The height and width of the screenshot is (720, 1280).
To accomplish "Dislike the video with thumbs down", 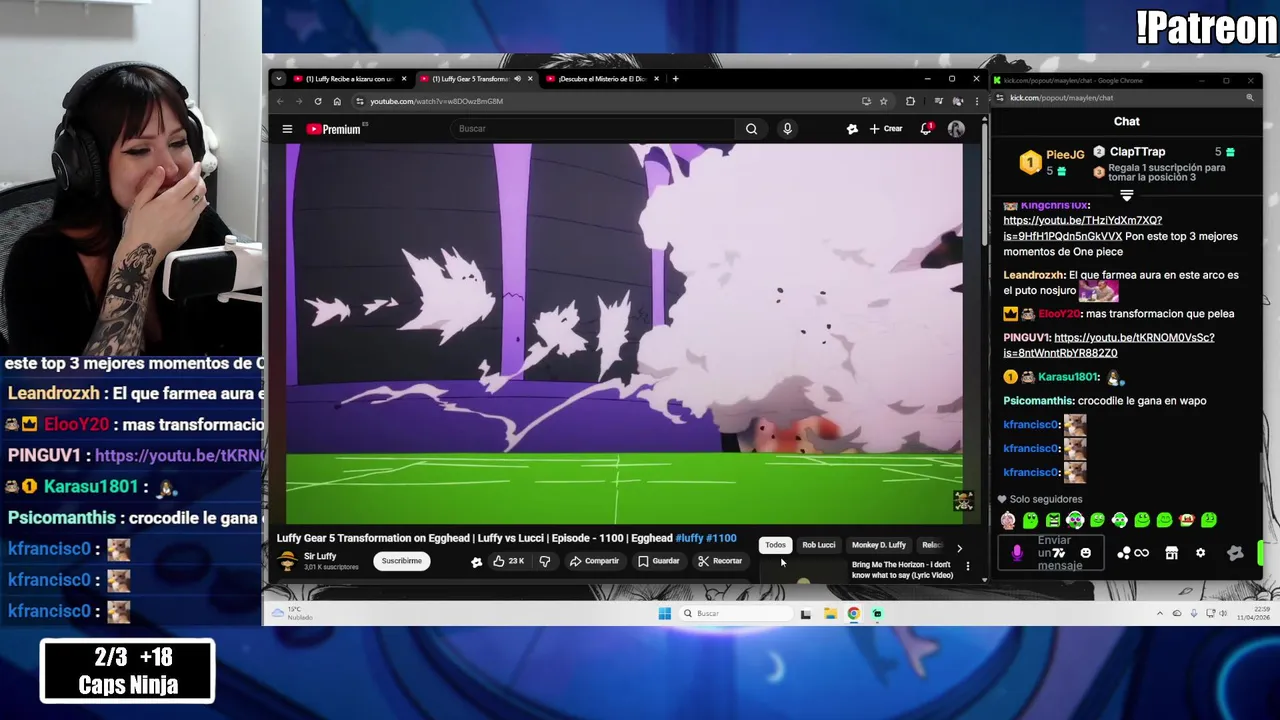I will tap(545, 561).
